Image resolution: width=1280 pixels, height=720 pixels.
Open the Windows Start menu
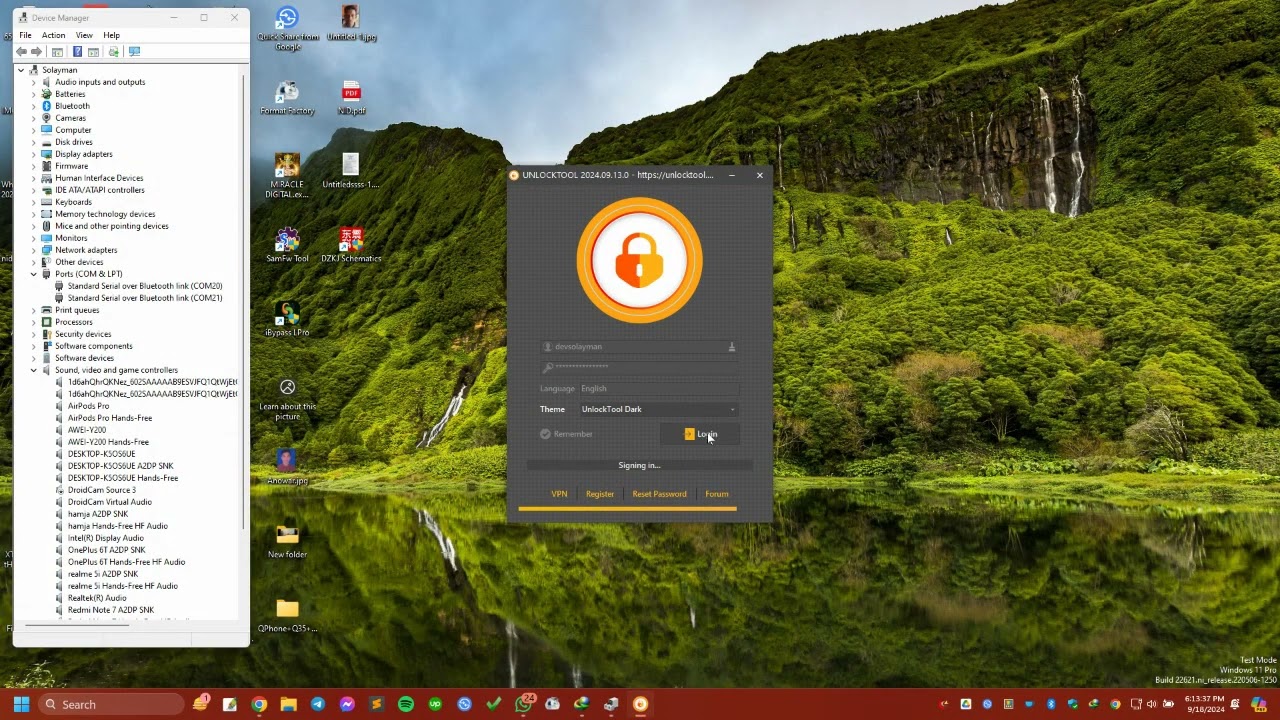[21, 704]
